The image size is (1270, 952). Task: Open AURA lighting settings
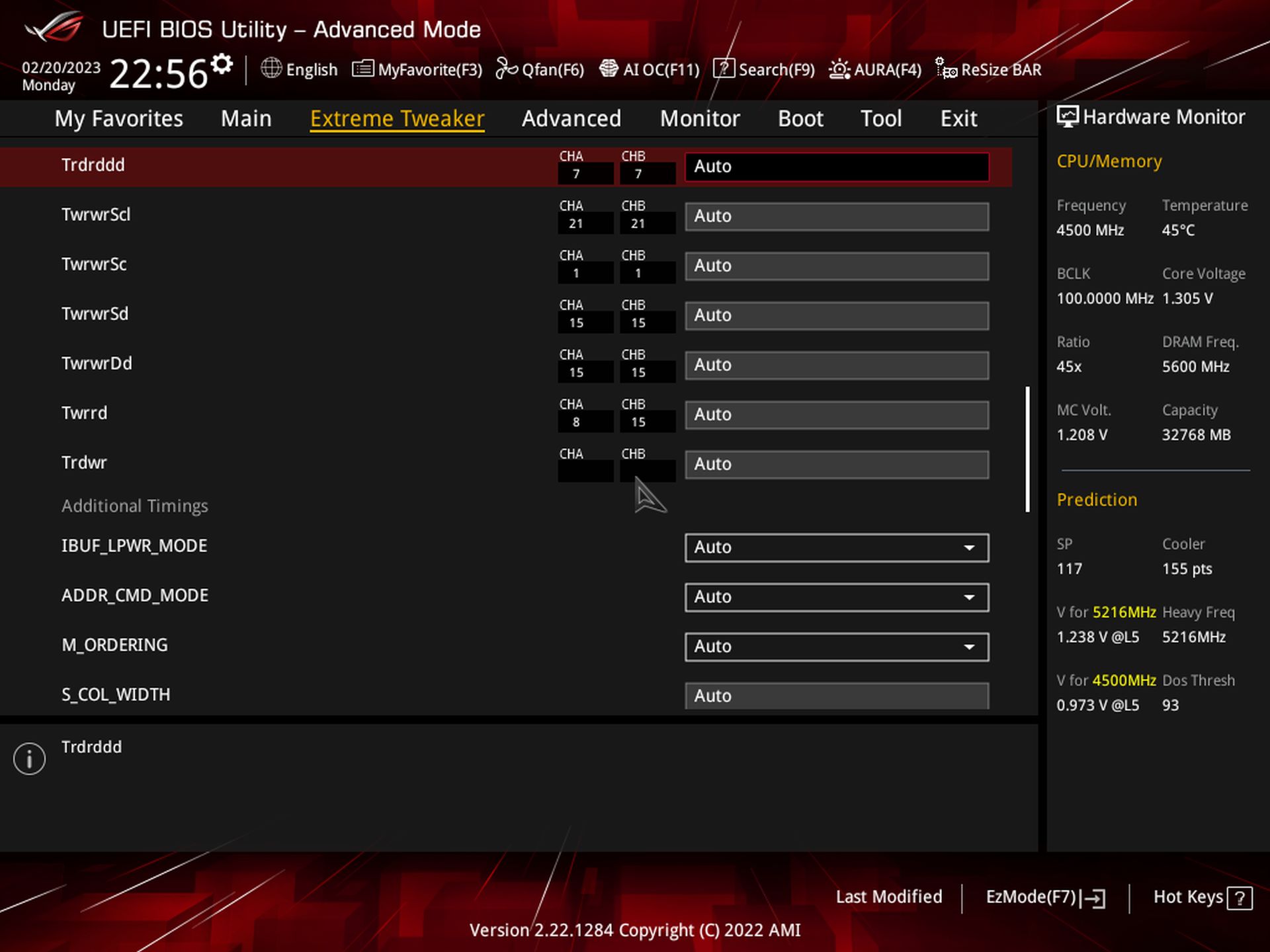click(x=874, y=69)
